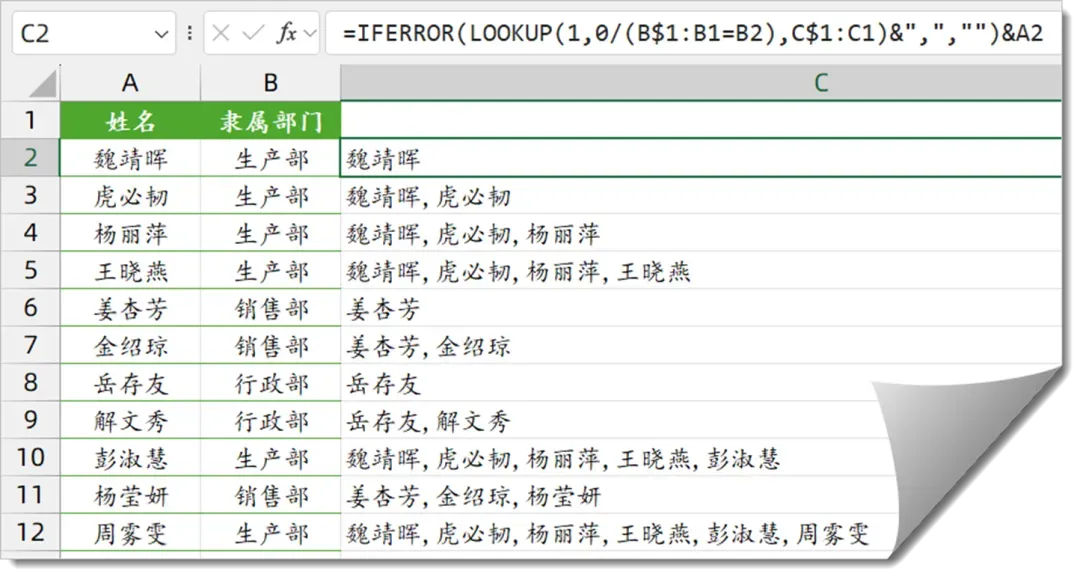Select cell C3 with 魏靖晖,虎必韧
Image resolution: width=1080 pixels, height=577 pixels.
pyautogui.click(x=700, y=196)
